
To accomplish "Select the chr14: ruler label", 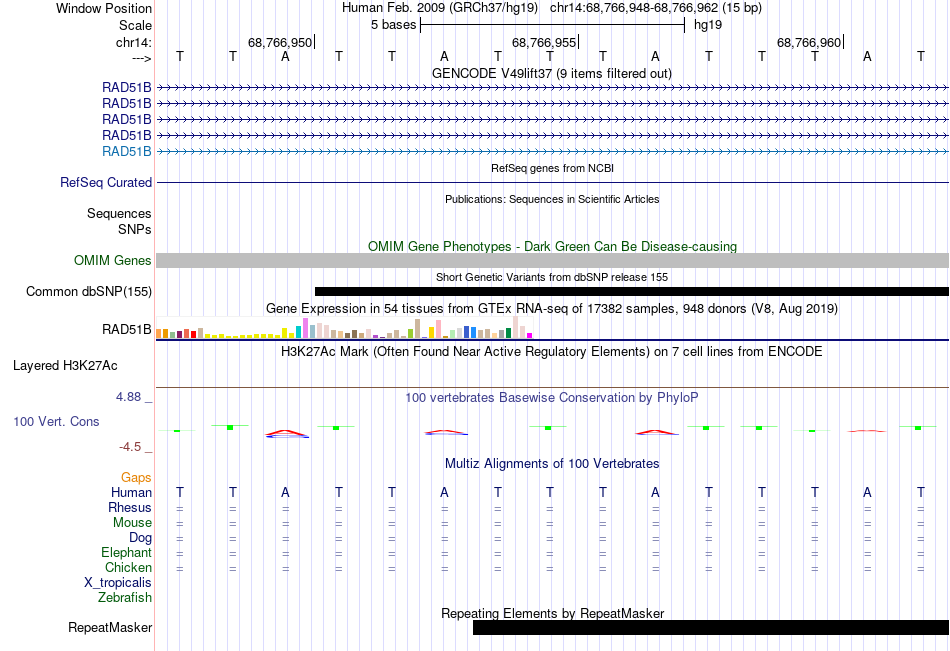I will pyautogui.click(x=134, y=42).
